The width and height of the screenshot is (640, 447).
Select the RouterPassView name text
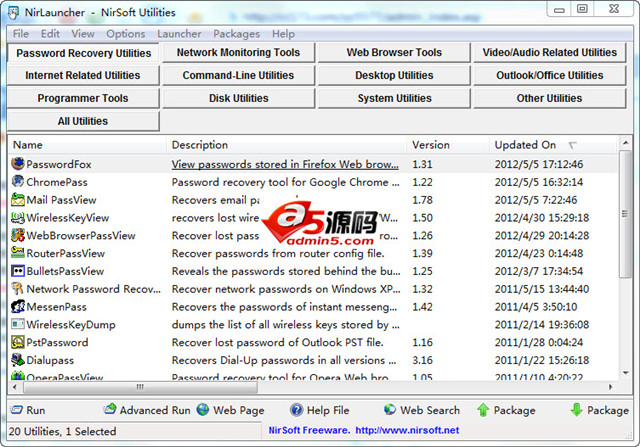coord(65,254)
